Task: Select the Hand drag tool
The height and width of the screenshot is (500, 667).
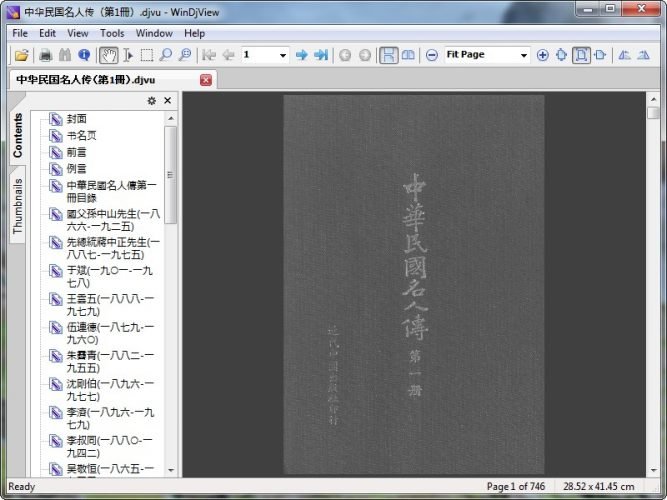Action: click(x=108, y=55)
